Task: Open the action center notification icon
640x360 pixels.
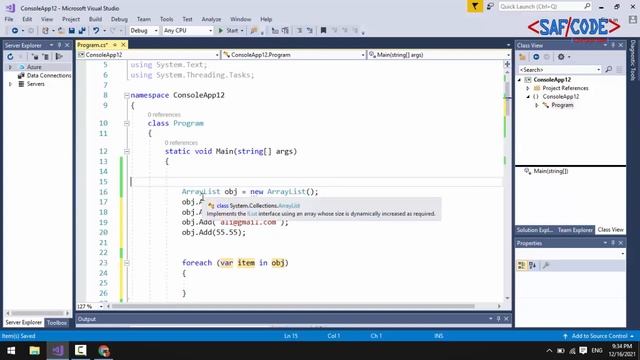Action: [x=583, y=351]
